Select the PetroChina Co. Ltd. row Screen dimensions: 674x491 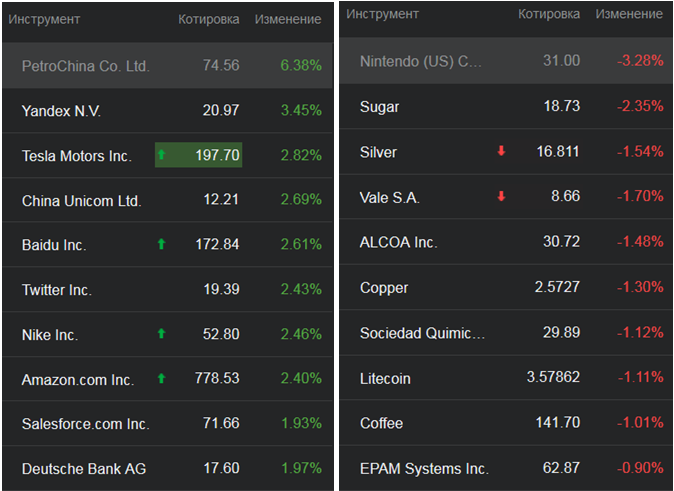point(86,66)
